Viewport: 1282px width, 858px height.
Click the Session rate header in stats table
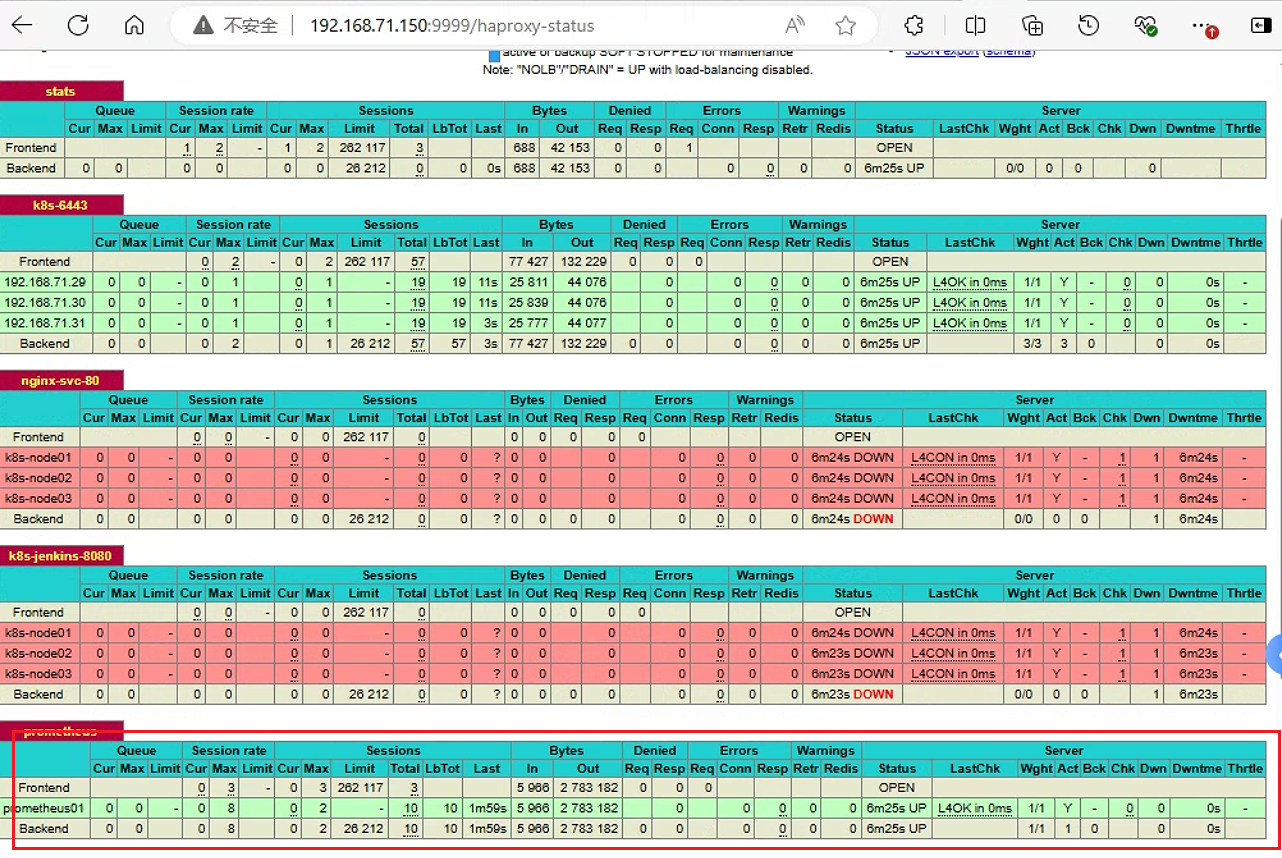pos(216,111)
